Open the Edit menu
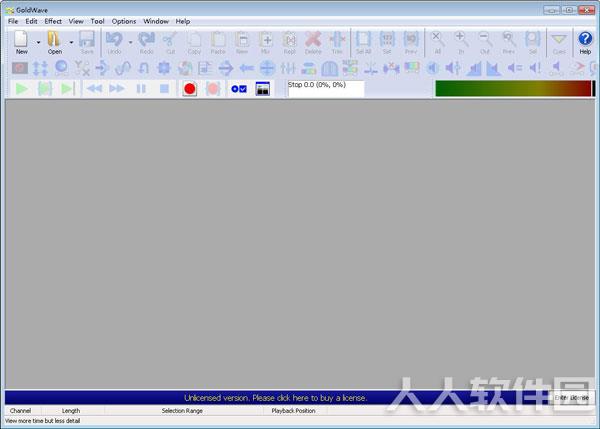The width and height of the screenshot is (600, 429). tap(31, 21)
